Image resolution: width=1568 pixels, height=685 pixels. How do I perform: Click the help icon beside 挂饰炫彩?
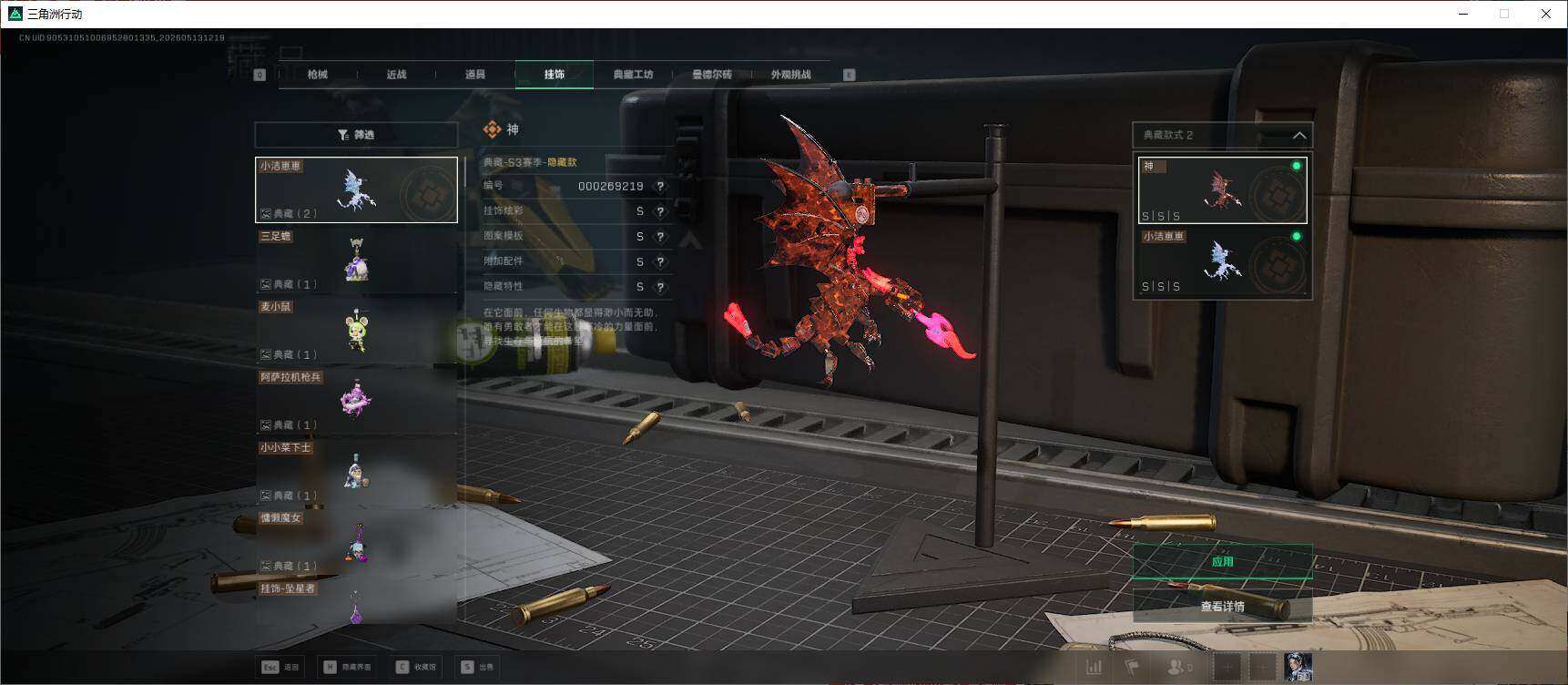(660, 211)
